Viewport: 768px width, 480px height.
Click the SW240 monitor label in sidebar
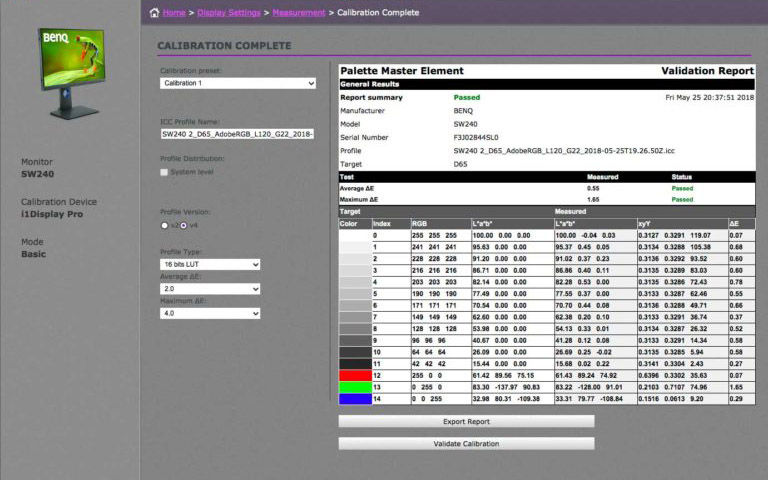(38, 174)
